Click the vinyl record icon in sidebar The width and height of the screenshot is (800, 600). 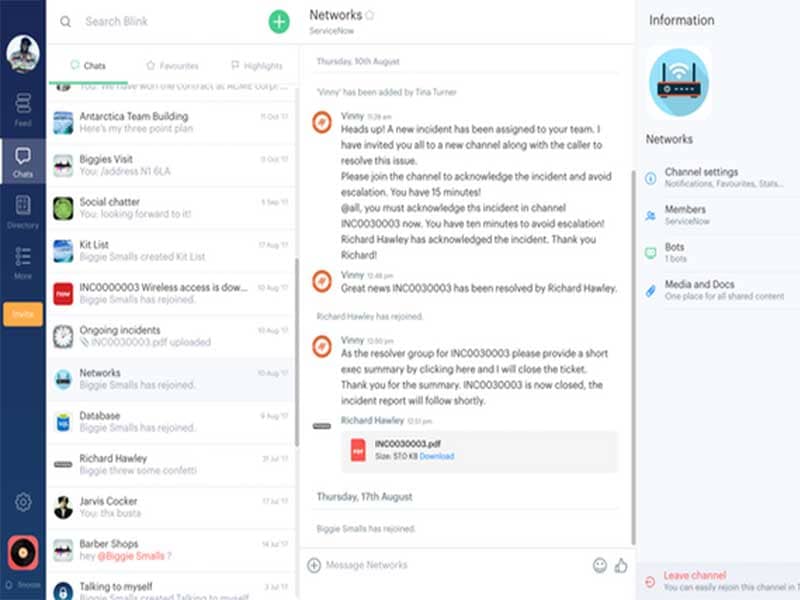point(23,553)
